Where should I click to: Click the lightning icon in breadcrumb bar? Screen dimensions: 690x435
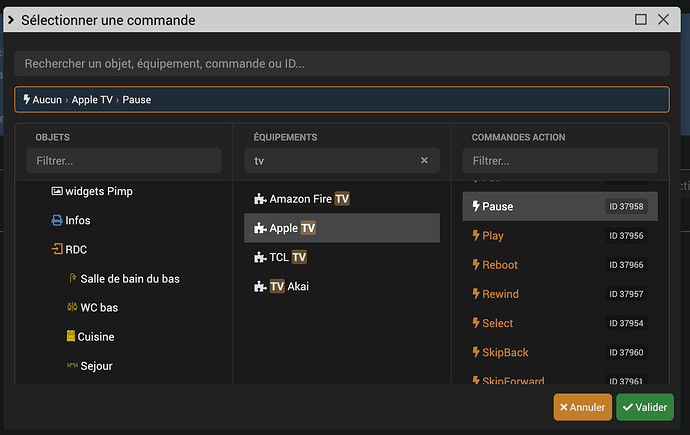click(x=27, y=99)
